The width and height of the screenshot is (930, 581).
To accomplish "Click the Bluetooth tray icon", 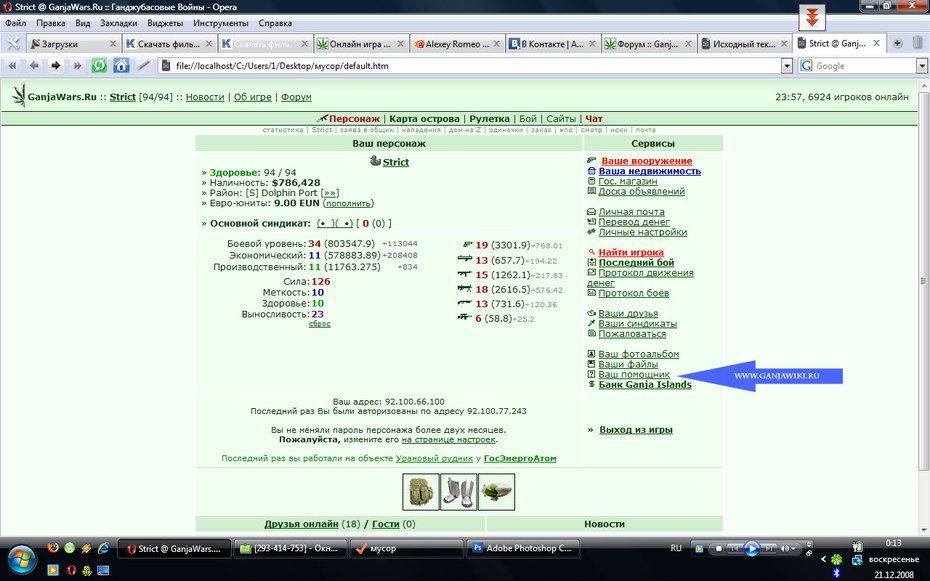I will click(837, 572).
